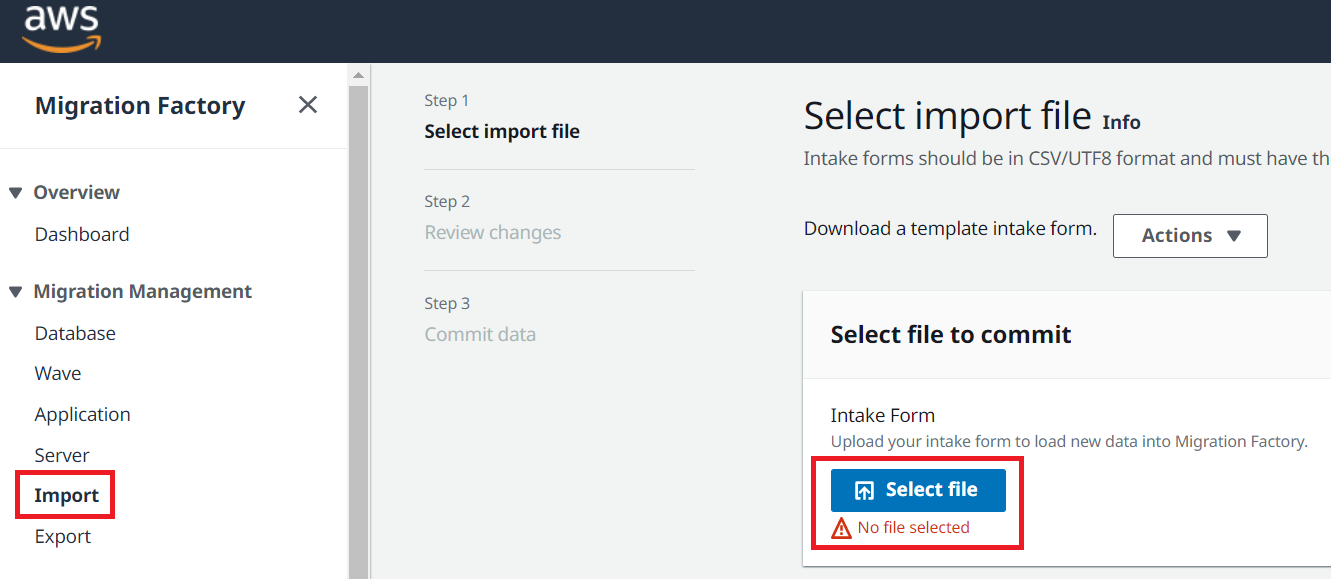Collapse the Migration Management section arrow
This screenshot has height=579, width=1331.
click(x=15, y=292)
